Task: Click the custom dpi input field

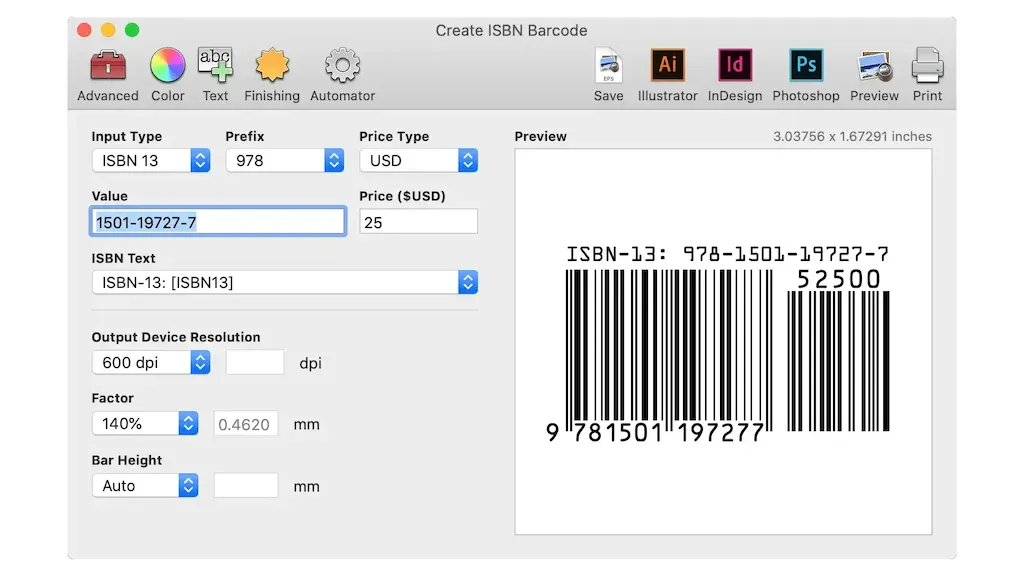Action: 255,362
